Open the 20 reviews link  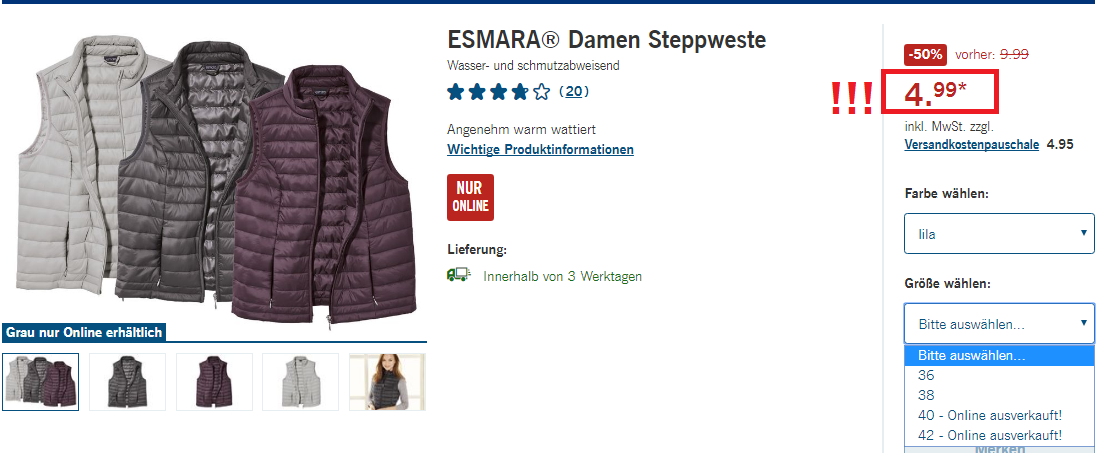[574, 92]
